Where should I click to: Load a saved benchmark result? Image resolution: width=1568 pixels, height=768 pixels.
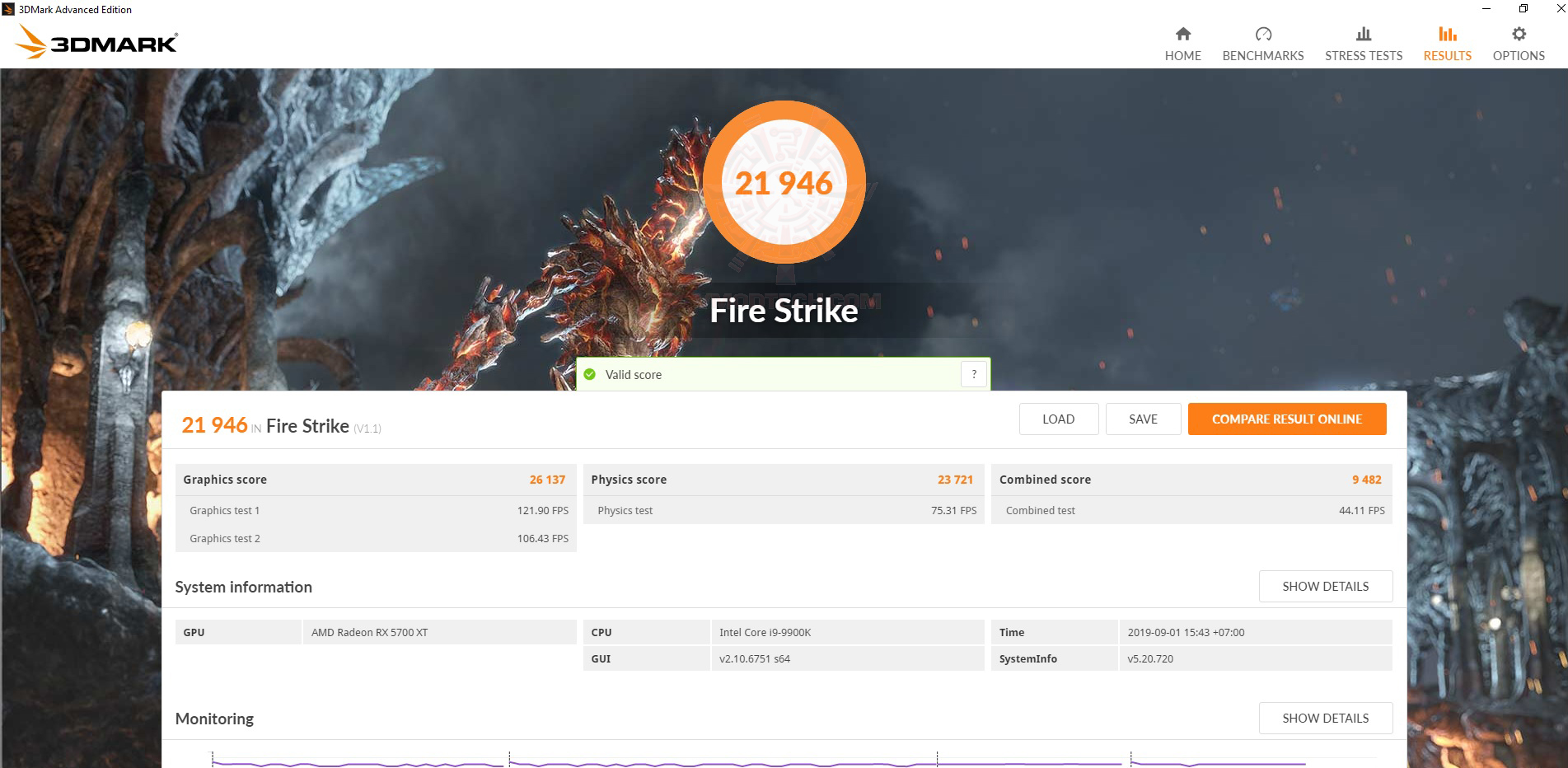[1058, 419]
